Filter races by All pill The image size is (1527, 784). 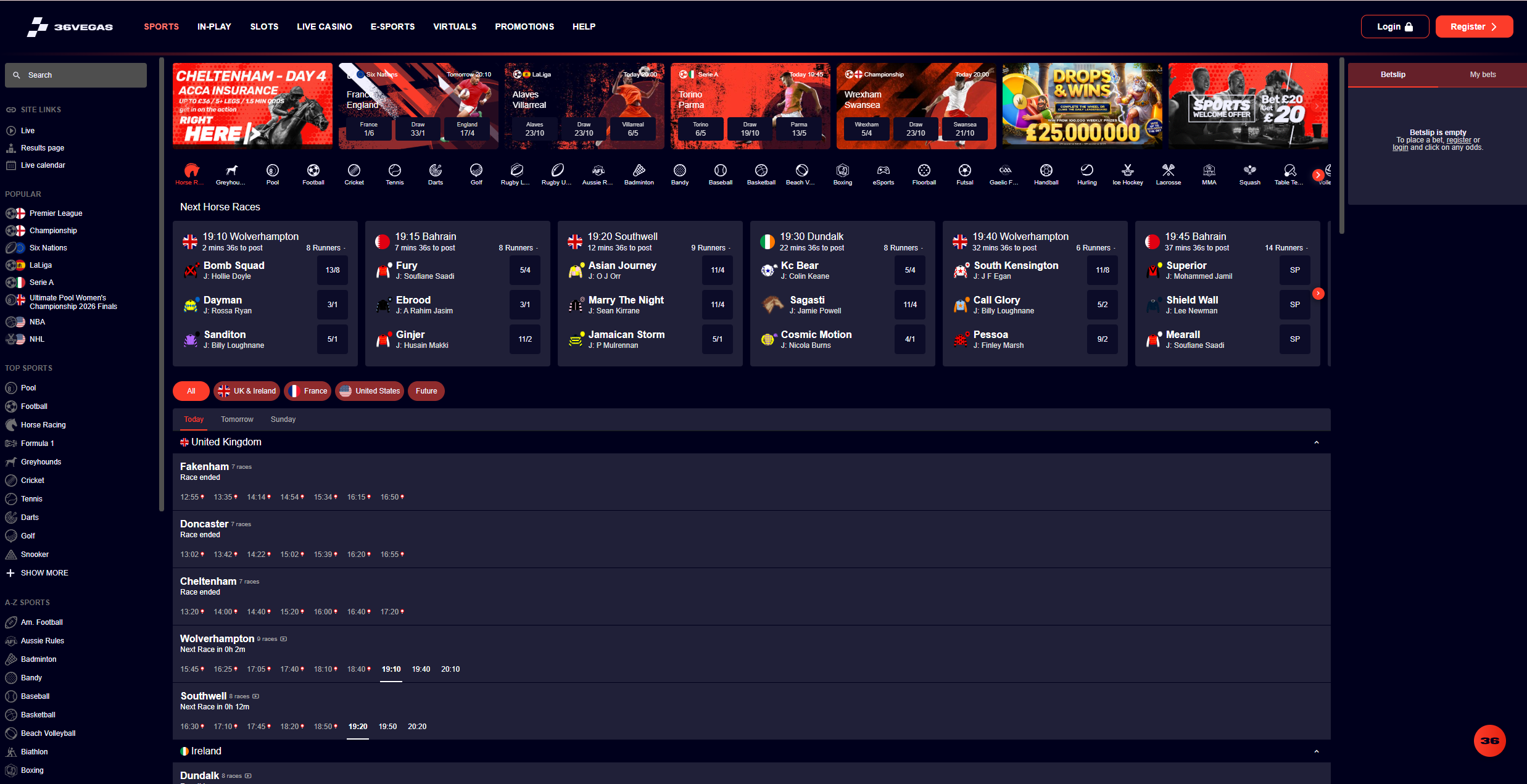tap(191, 391)
